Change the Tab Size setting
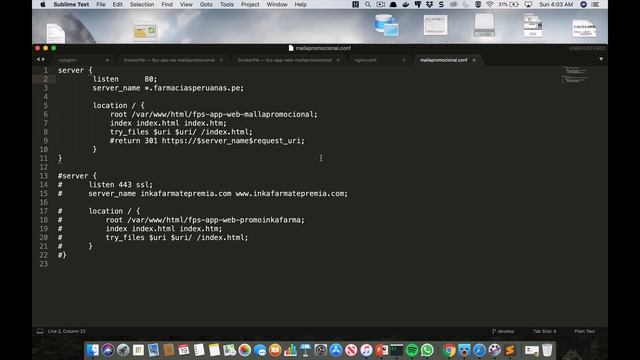The width and height of the screenshot is (640, 360). pyautogui.click(x=544, y=331)
